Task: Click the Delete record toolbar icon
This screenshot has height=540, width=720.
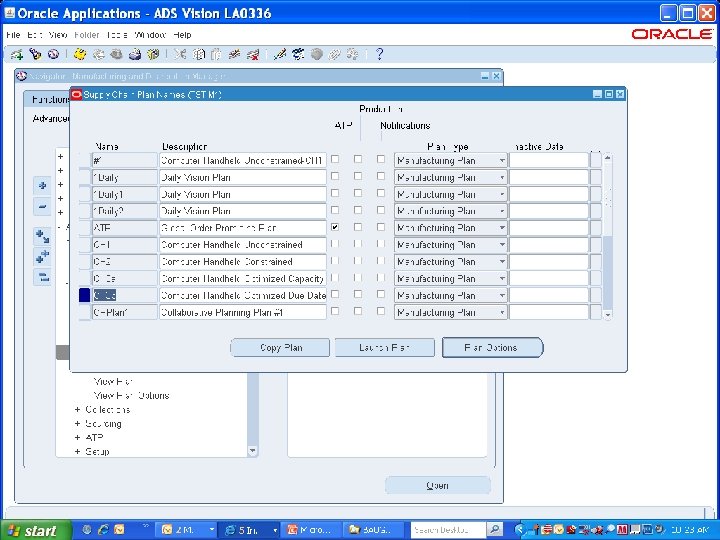Action: tap(253, 54)
